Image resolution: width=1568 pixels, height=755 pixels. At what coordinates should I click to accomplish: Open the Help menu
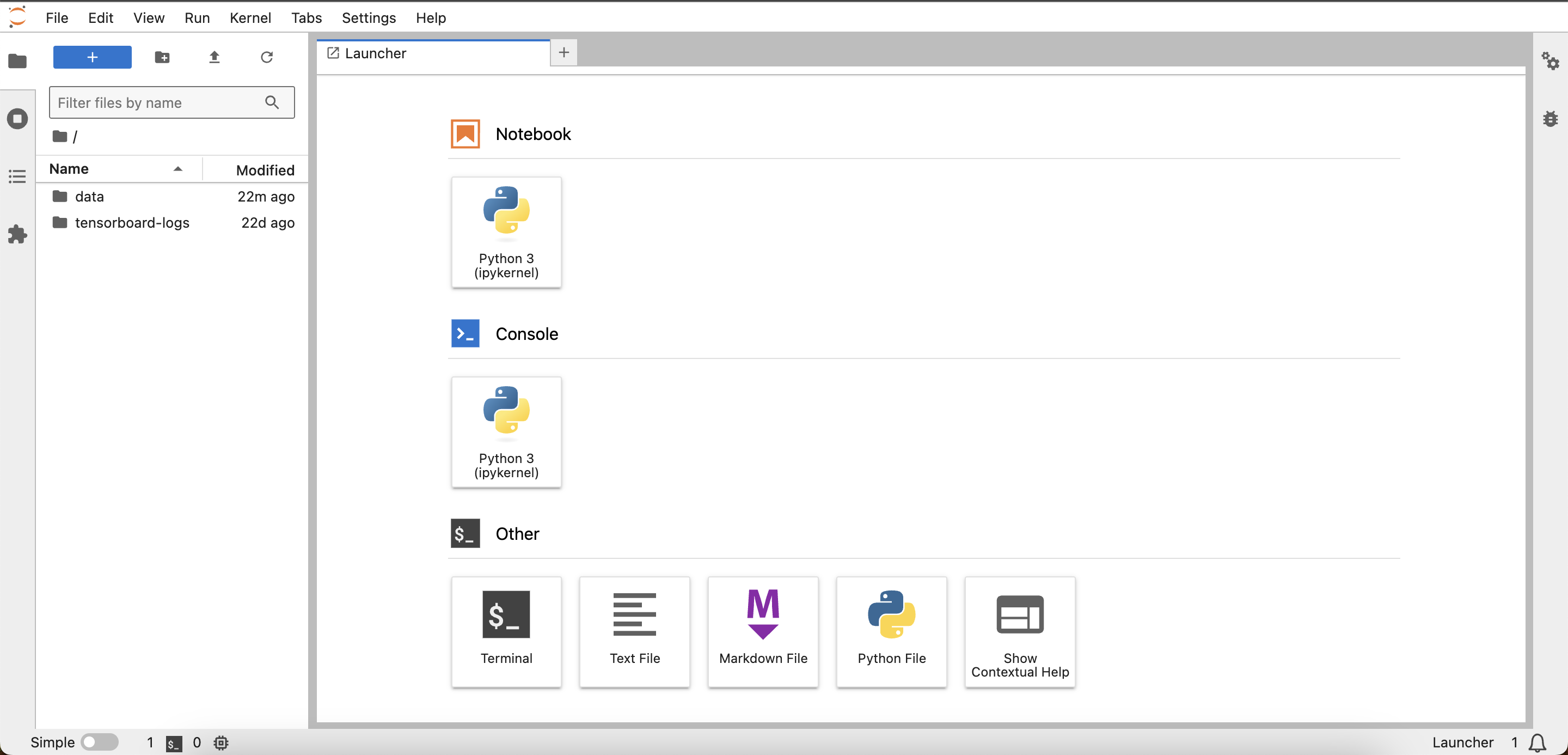tap(431, 17)
